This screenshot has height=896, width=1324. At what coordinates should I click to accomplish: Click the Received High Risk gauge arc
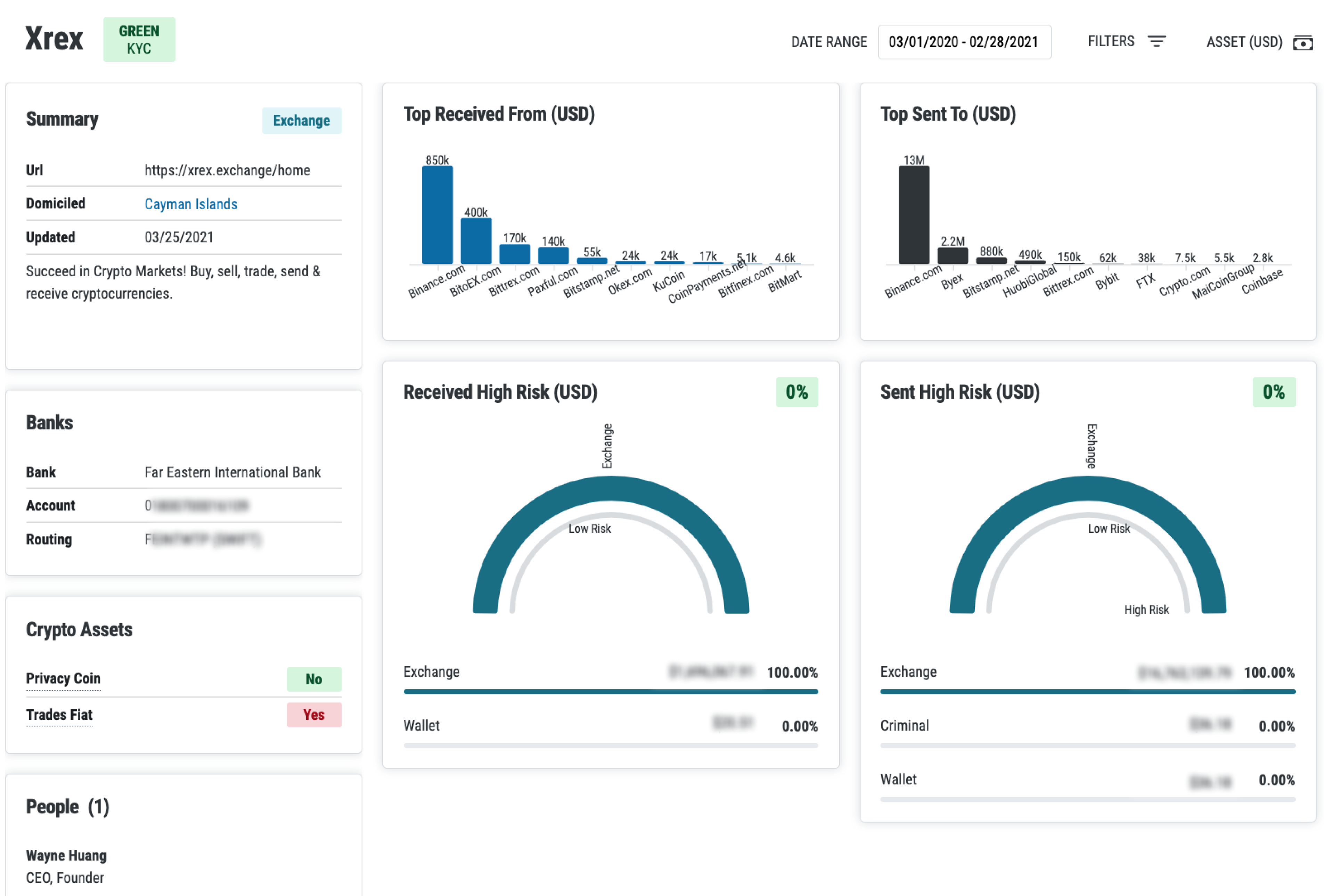pos(611,489)
